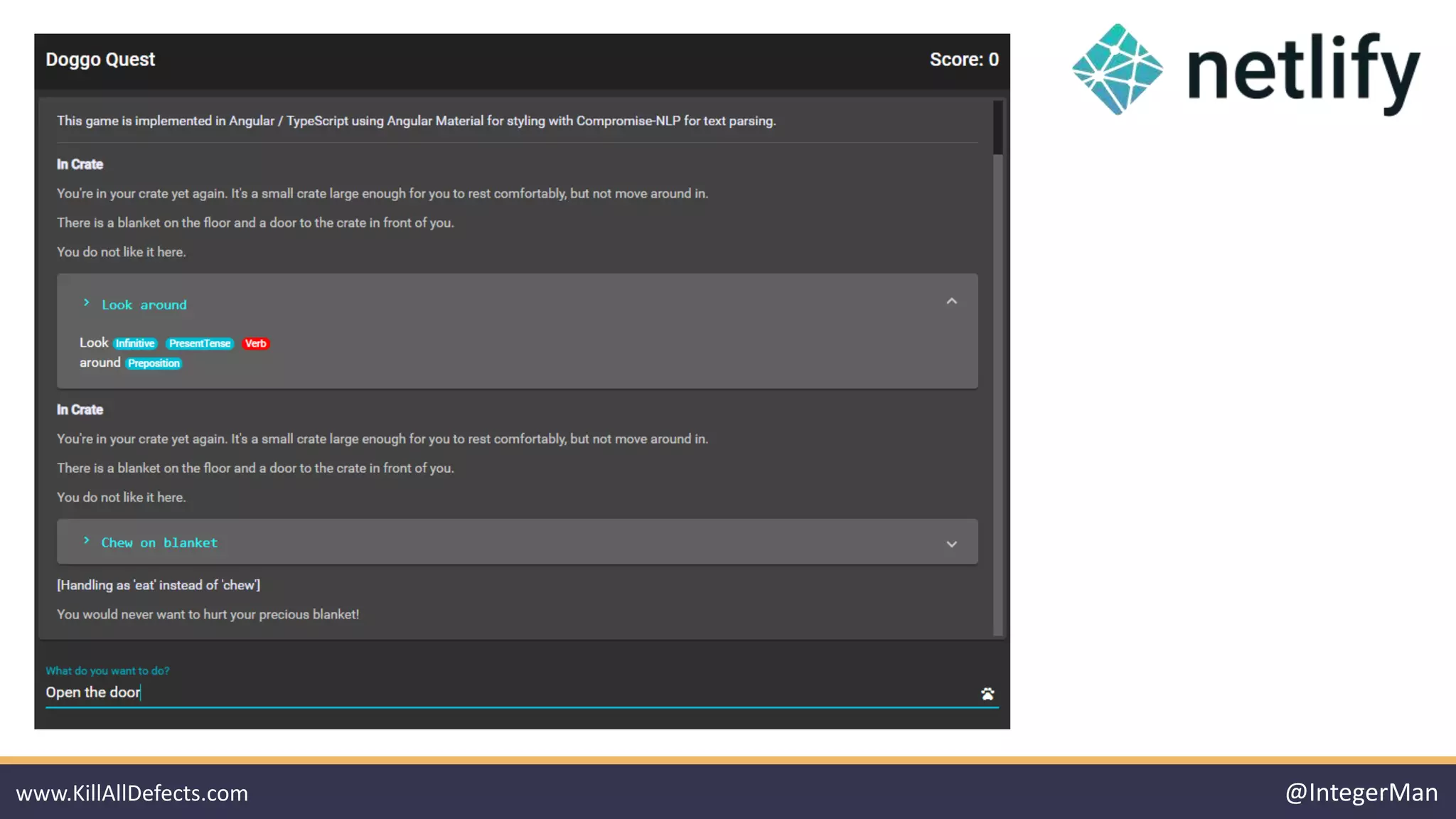Click the prompt arrow beside Look around
The width and height of the screenshot is (1456, 819).
click(86, 303)
